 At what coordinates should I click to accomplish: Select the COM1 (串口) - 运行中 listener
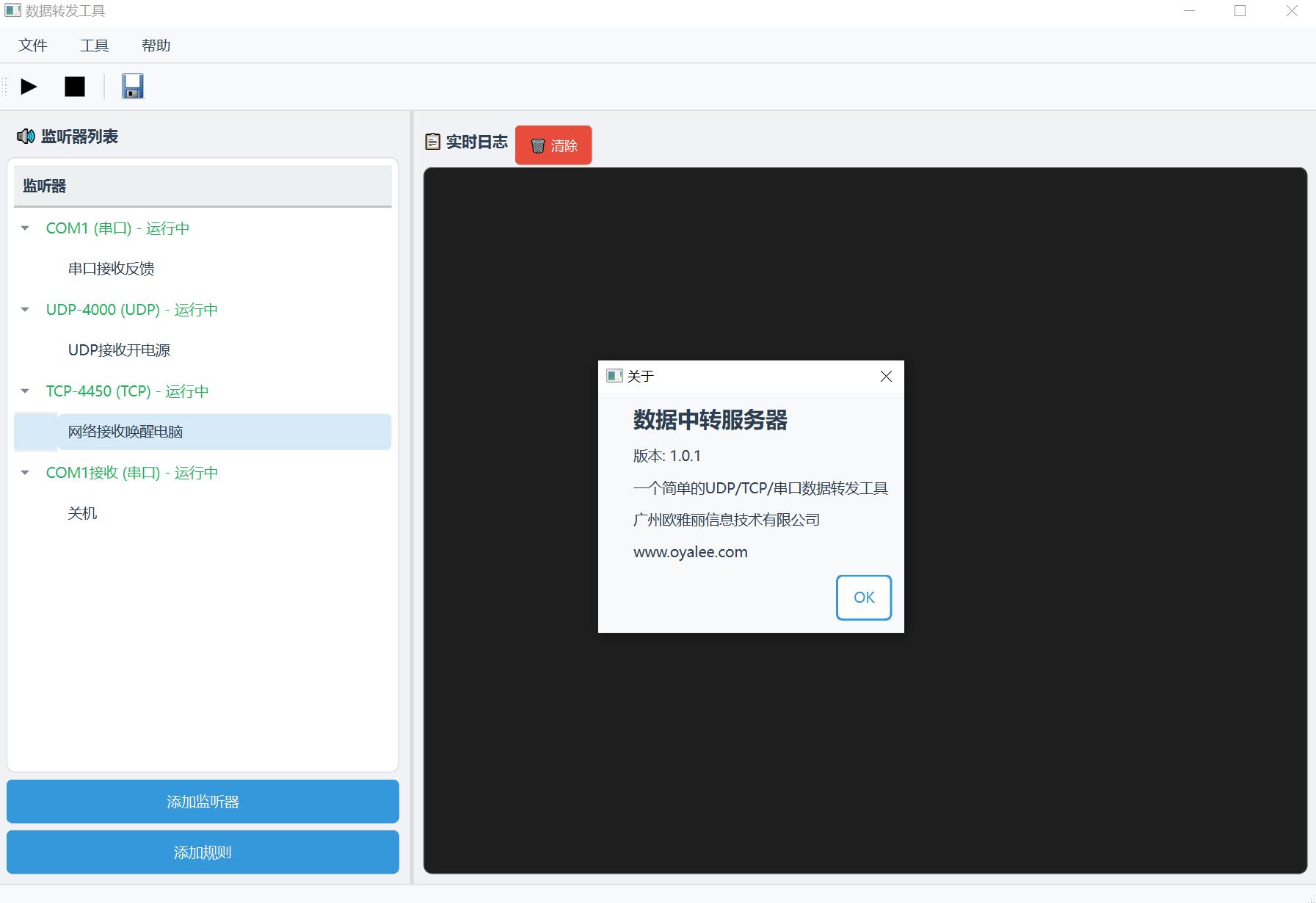point(117,228)
